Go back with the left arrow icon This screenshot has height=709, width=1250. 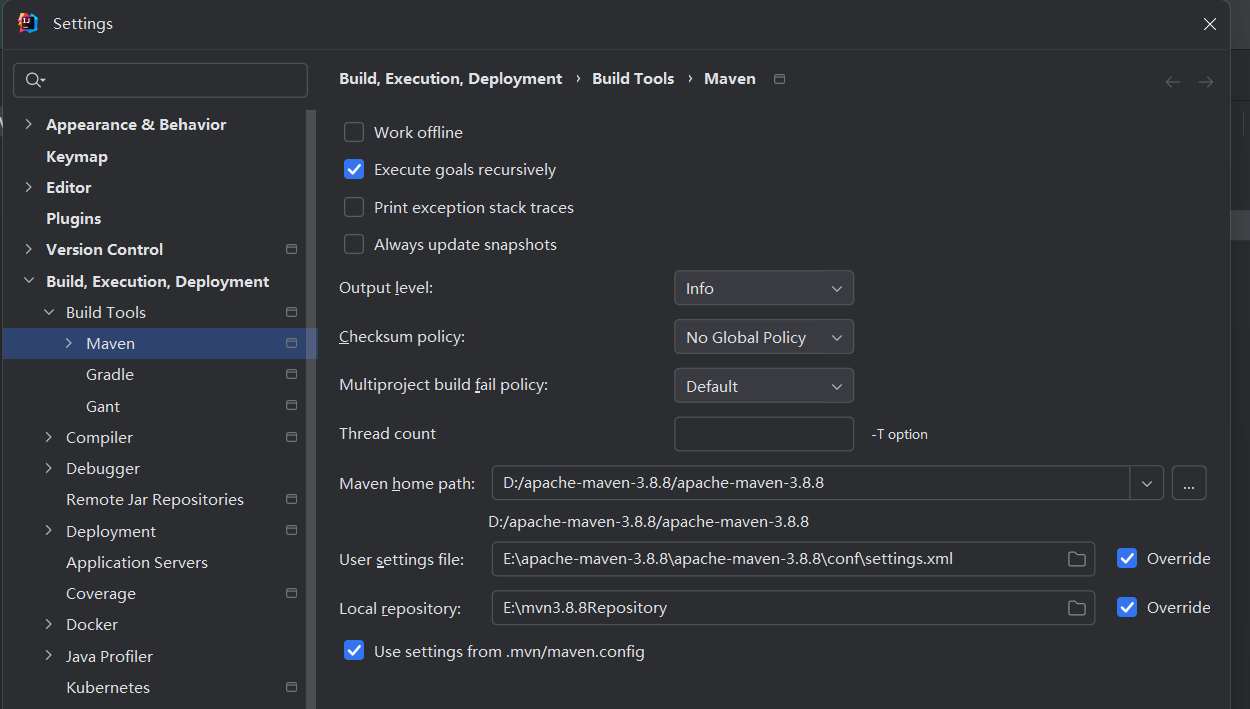(1173, 82)
